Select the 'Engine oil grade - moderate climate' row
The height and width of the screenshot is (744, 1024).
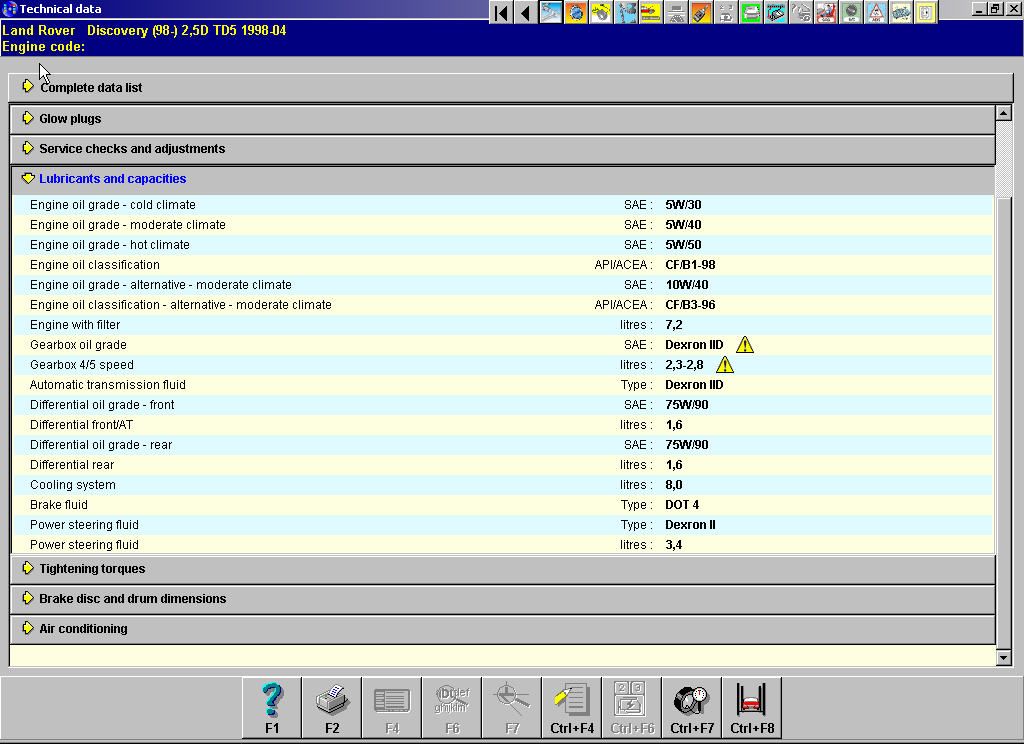[503, 225]
